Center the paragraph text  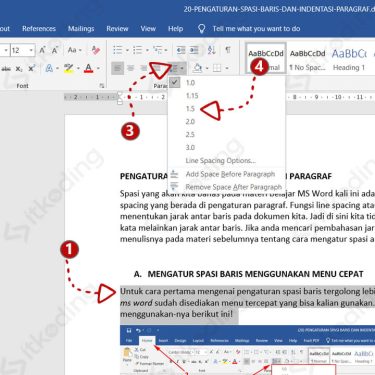(130, 68)
